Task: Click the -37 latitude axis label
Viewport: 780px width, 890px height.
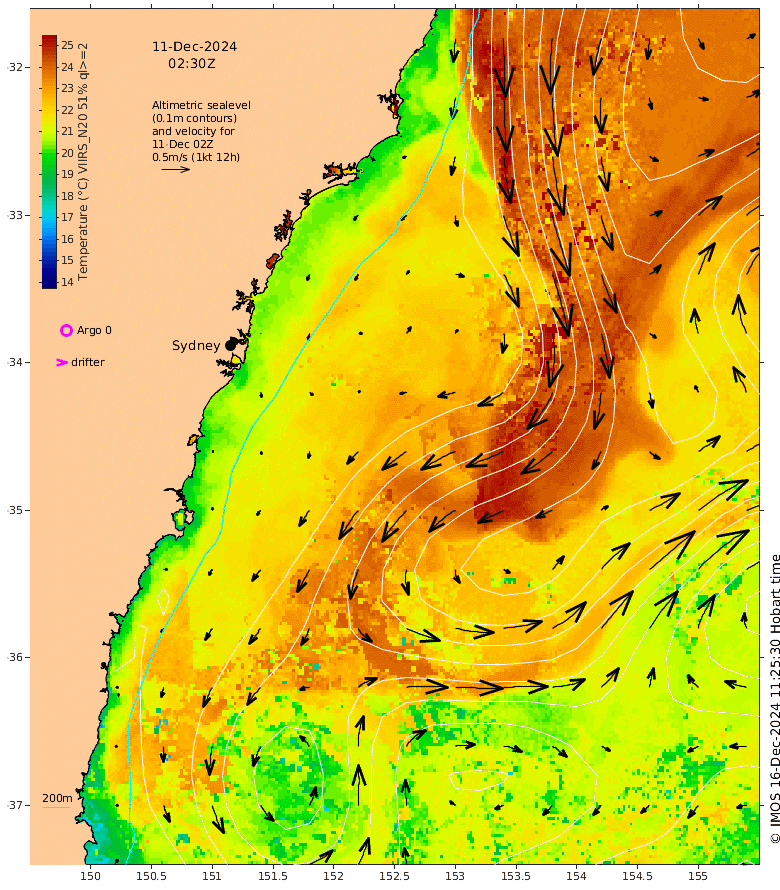Action: point(15,805)
